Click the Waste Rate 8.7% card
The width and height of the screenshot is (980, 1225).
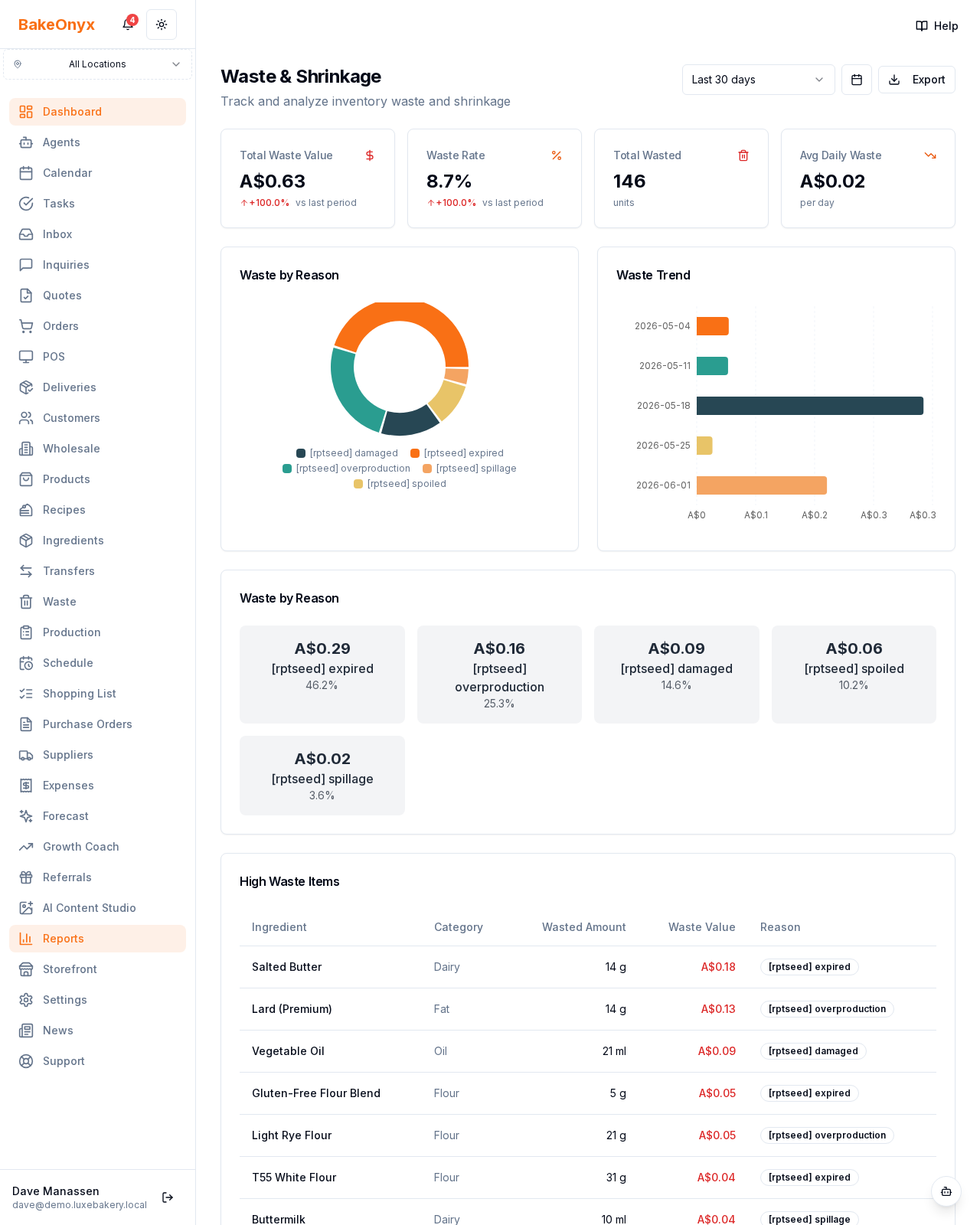pos(495,178)
